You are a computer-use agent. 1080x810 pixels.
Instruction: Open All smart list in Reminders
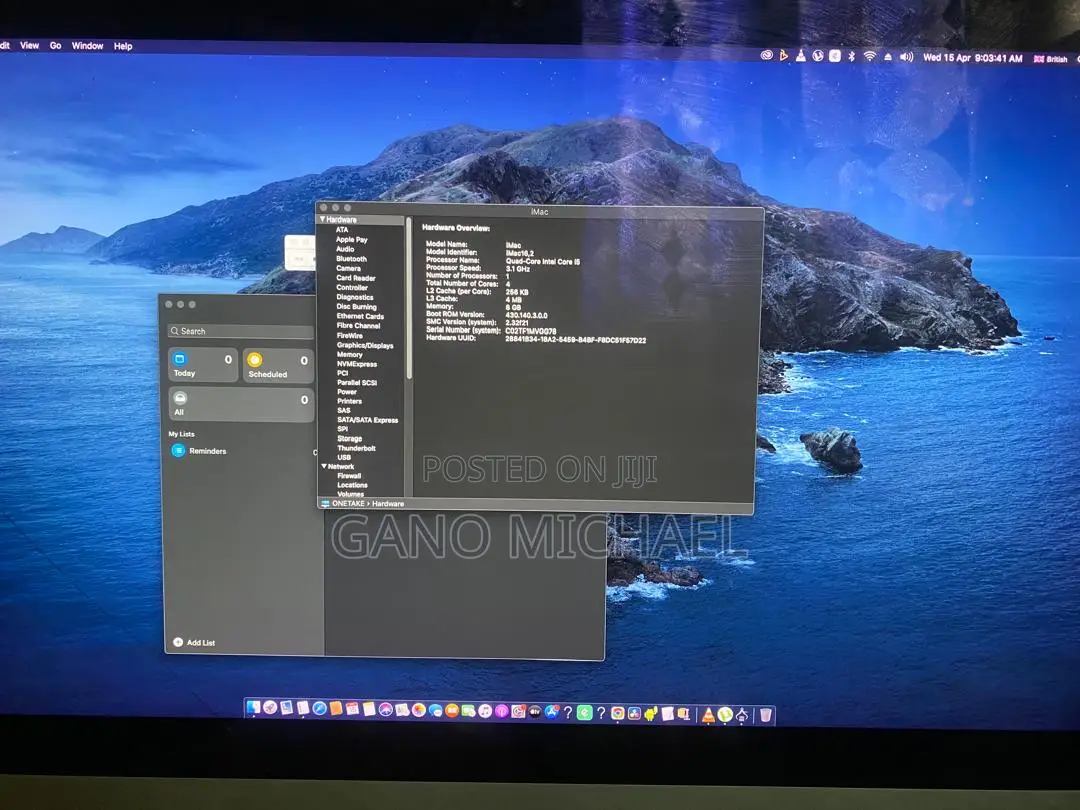point(241,404)
